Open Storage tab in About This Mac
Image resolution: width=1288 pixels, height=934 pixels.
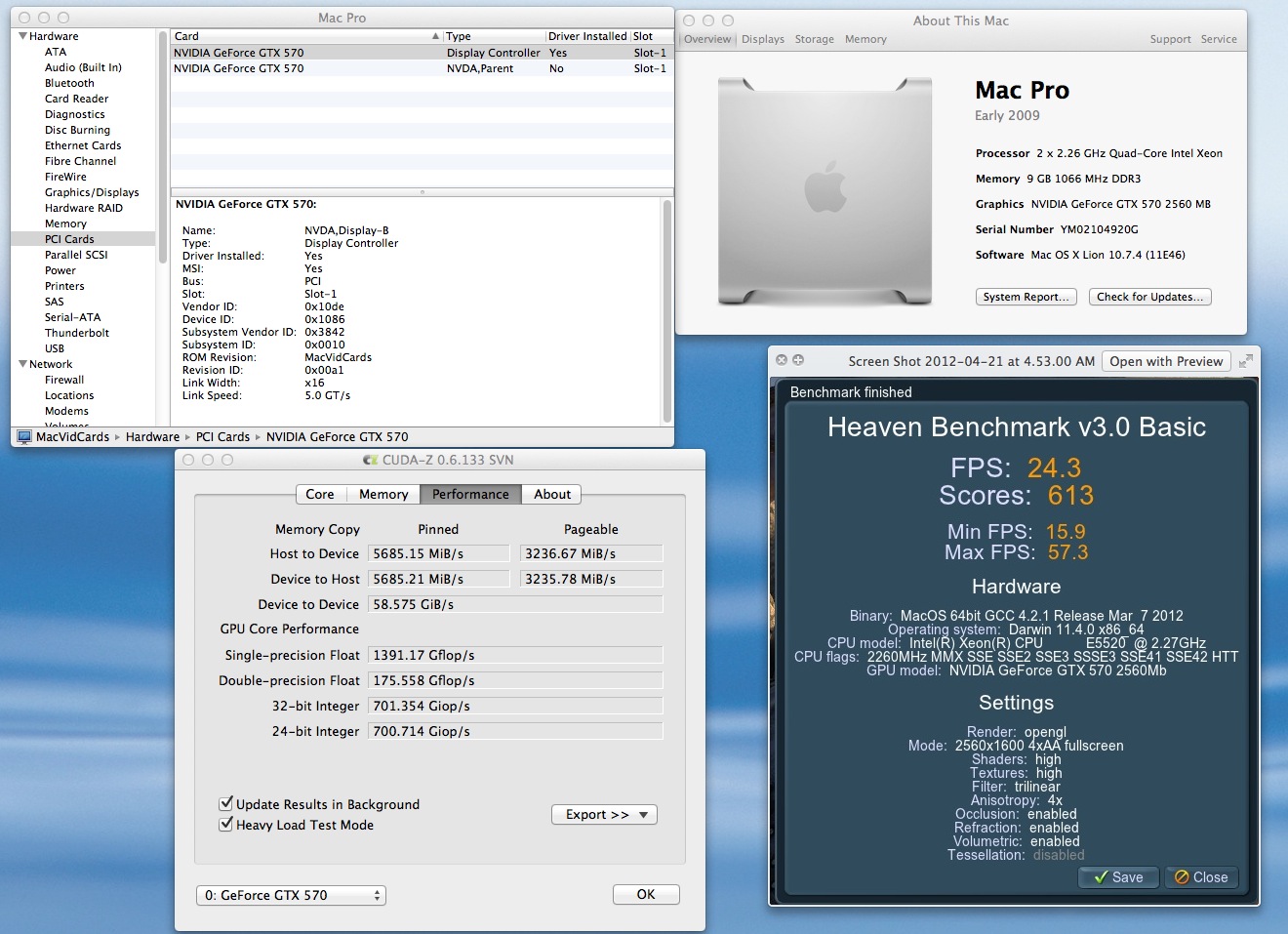814,39
